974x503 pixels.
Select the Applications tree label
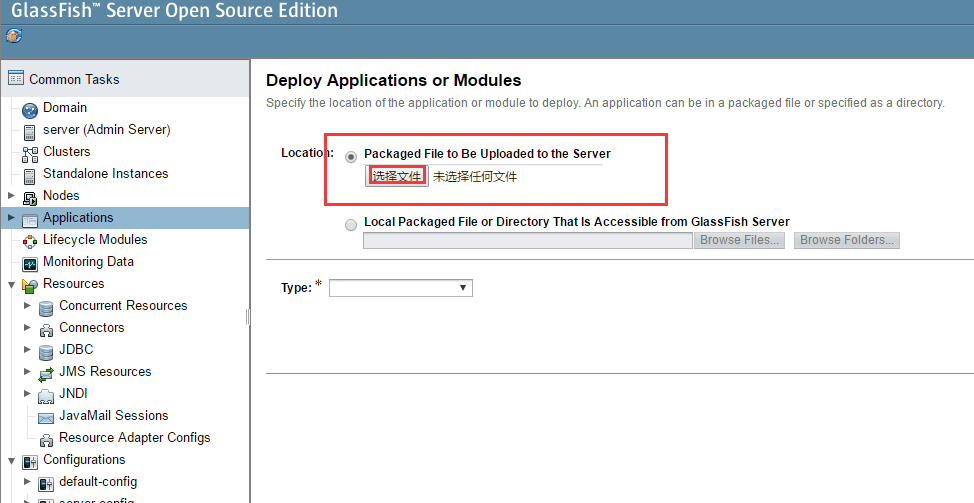pos(78,217)
